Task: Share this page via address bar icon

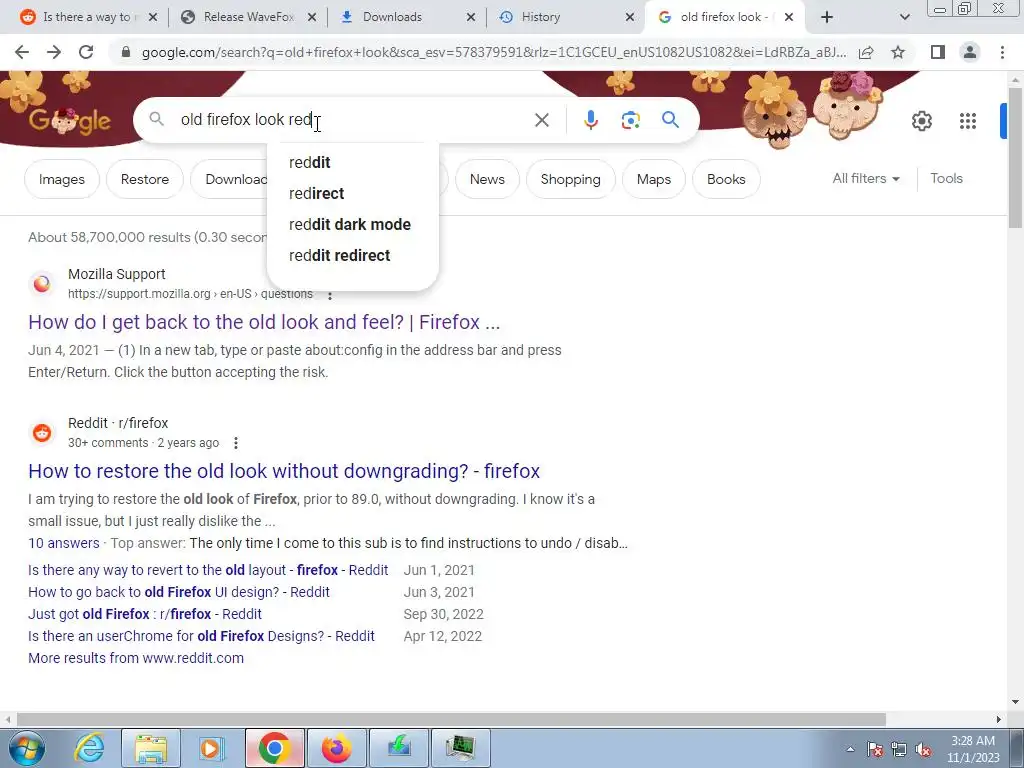Action: (x=866, y=52)
